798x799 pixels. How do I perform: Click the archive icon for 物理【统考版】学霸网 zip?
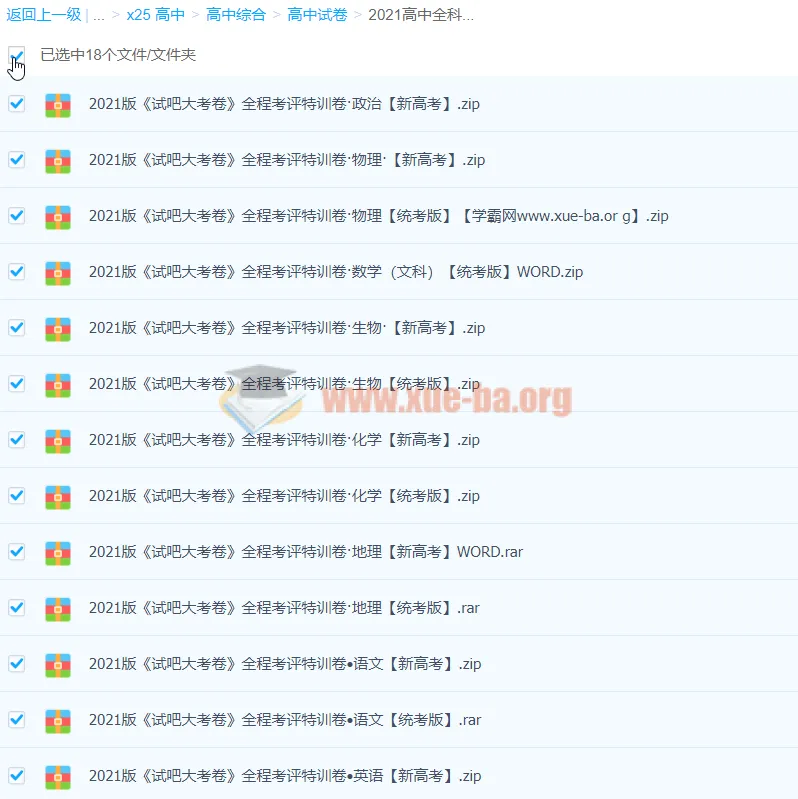[x=58, y=217]
